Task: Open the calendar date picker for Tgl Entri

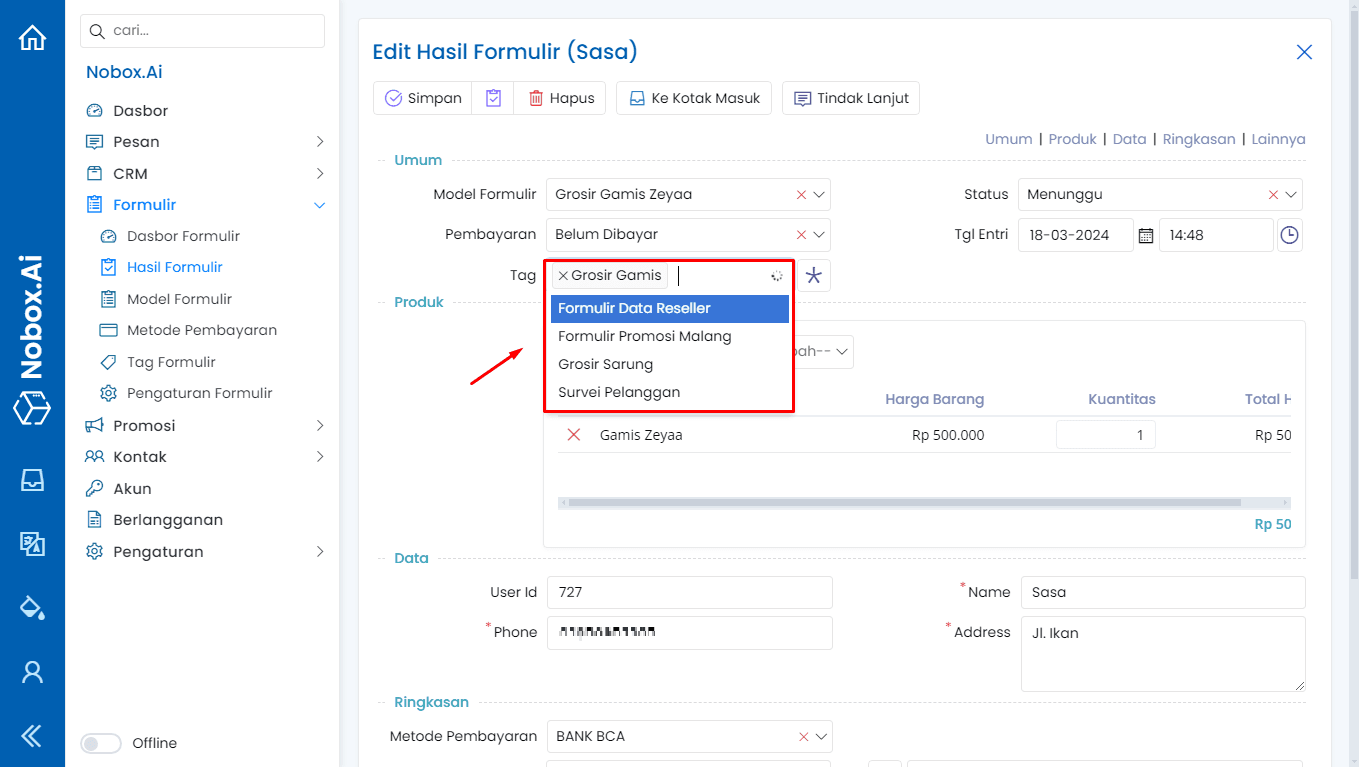Action: pyautogui.click(x=1146, y=236)
